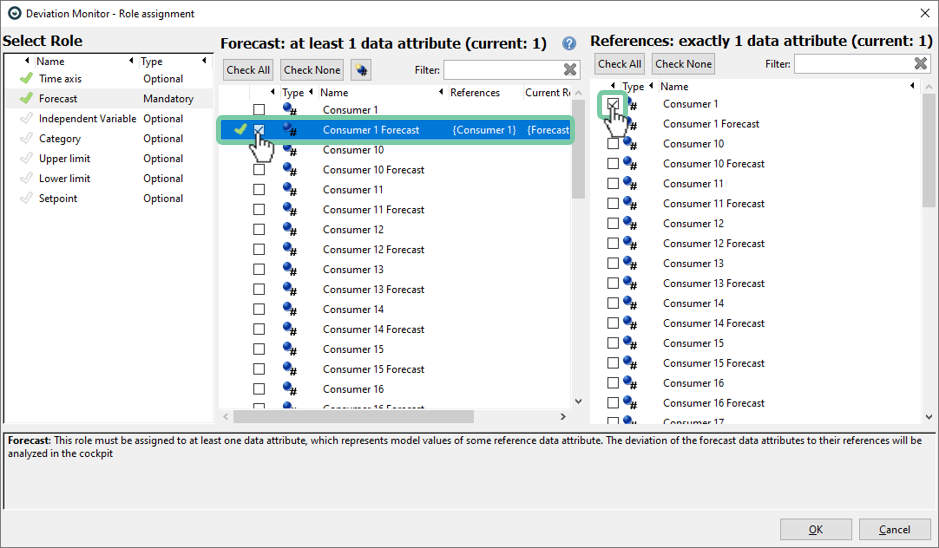Click arrow left of References column in Forecast table
This screenshot has height=548, width=939.
[x=441, y=92]
